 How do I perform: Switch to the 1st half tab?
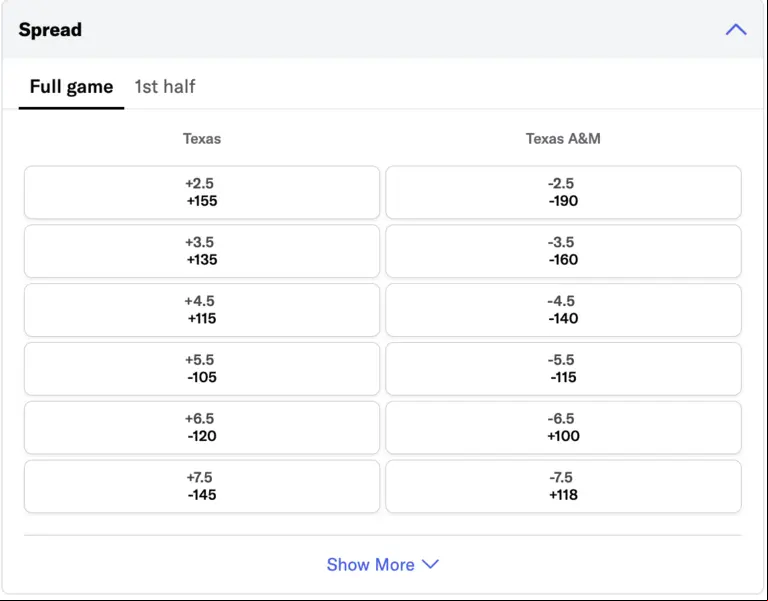coord(165,87)
